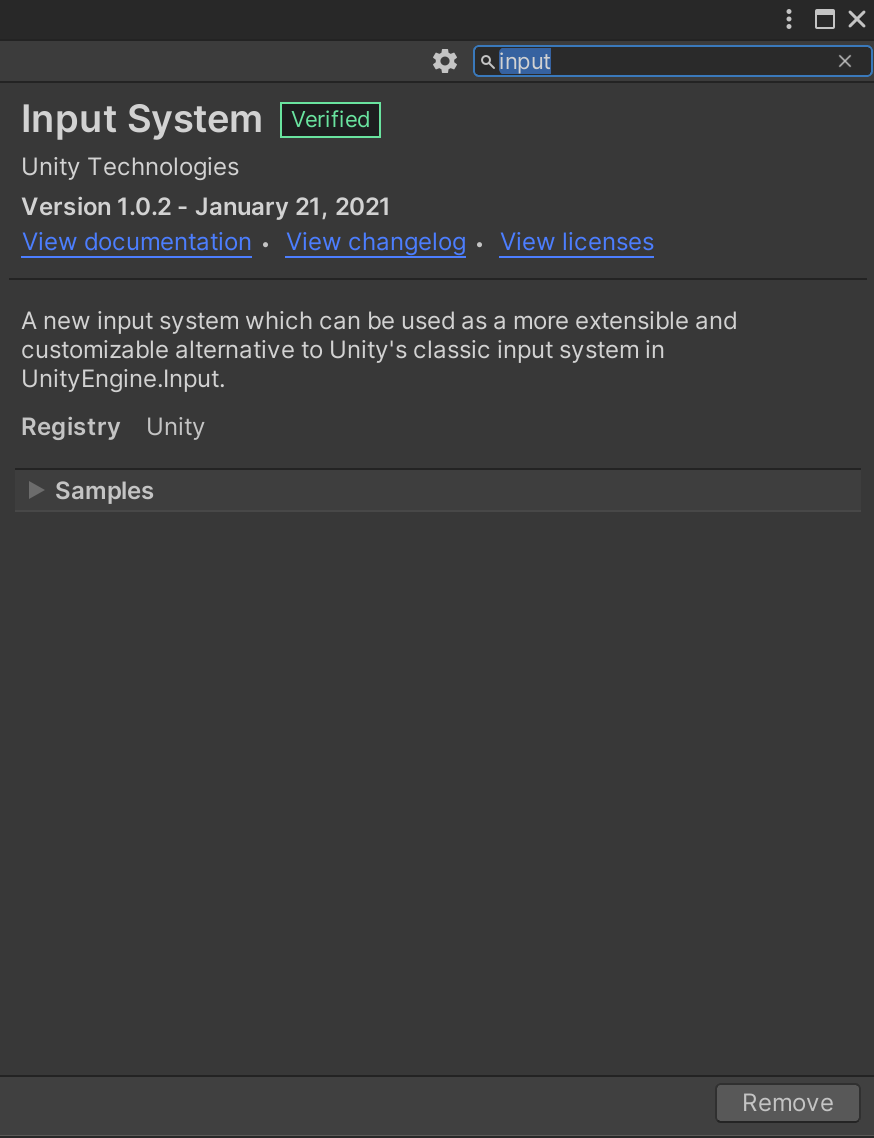874x1138 pixels.
Task: Open the View documentation link
Action: (x=137, y=242)
